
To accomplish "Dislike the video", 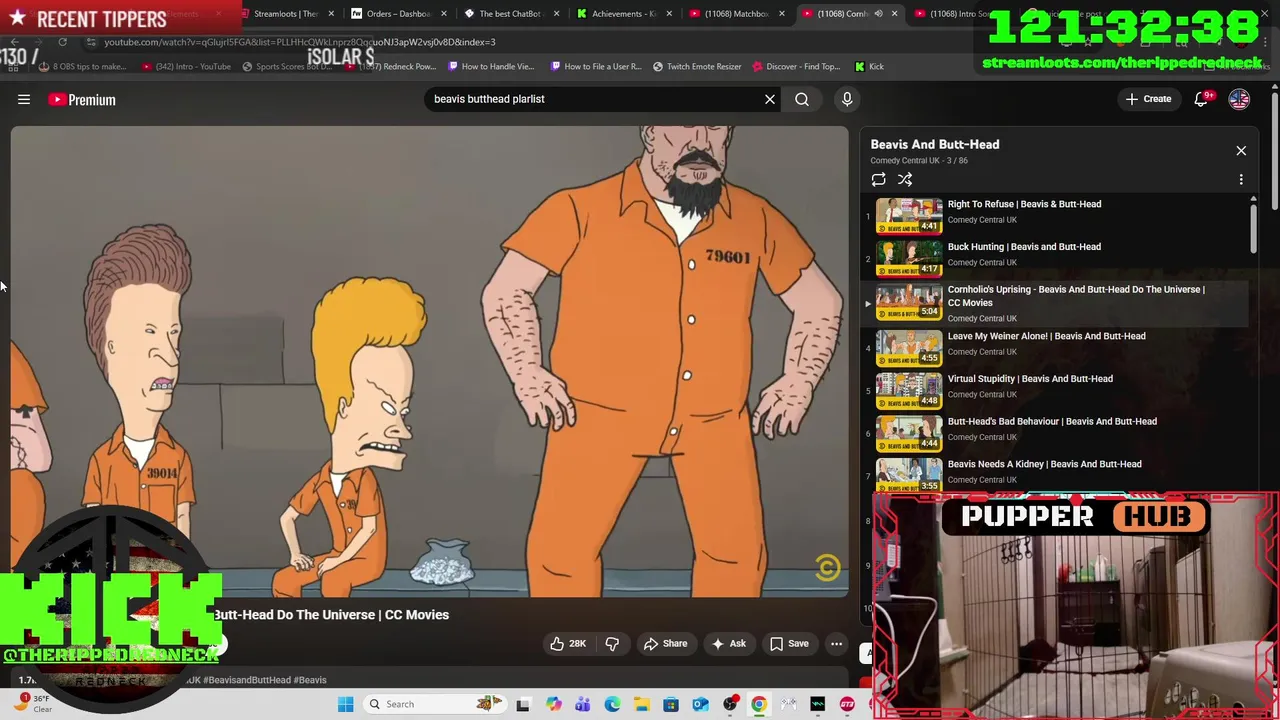I will (612, 644).
